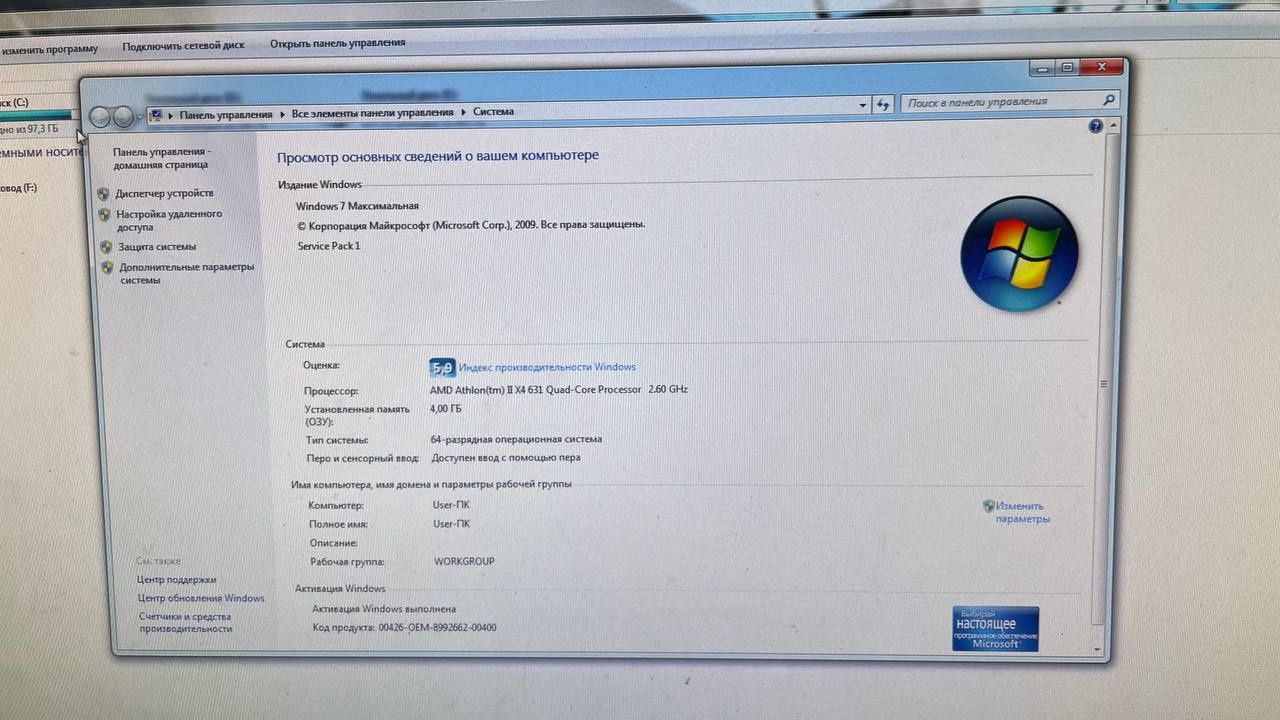Expand the arrow after Все элементы панели управления
This screenshot has width=1280, height=720.
[463, 112]
